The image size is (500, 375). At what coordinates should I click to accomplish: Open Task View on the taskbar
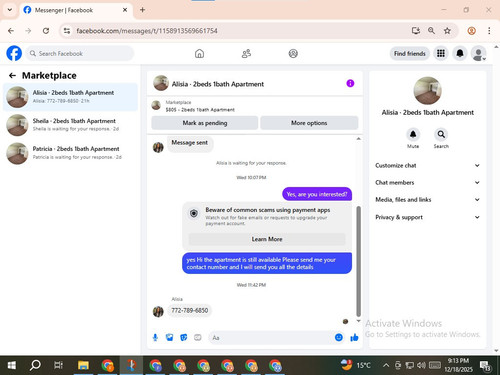(x=58, y=365)
